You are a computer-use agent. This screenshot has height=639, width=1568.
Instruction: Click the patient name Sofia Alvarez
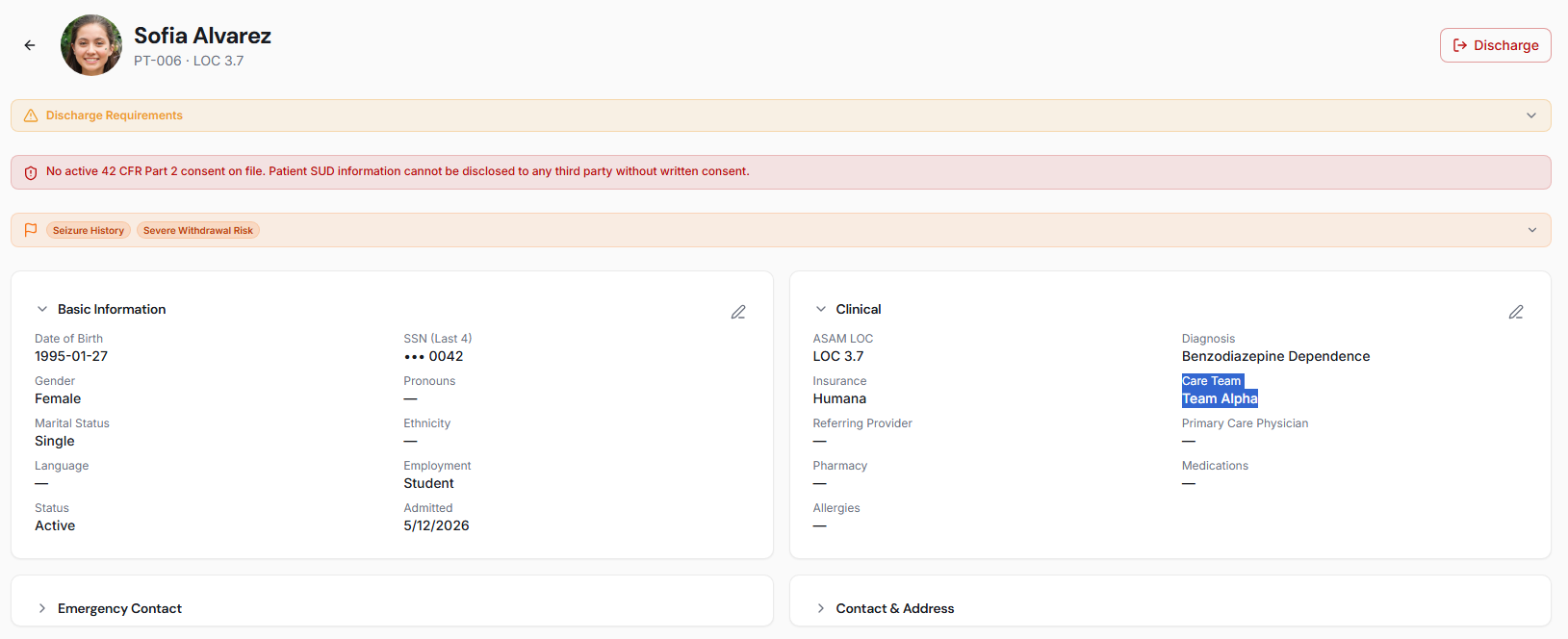[x=202, y=36]
